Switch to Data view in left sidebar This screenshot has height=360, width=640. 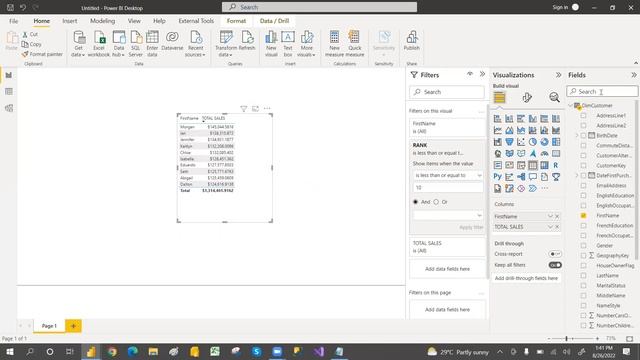tap(9, 92)
